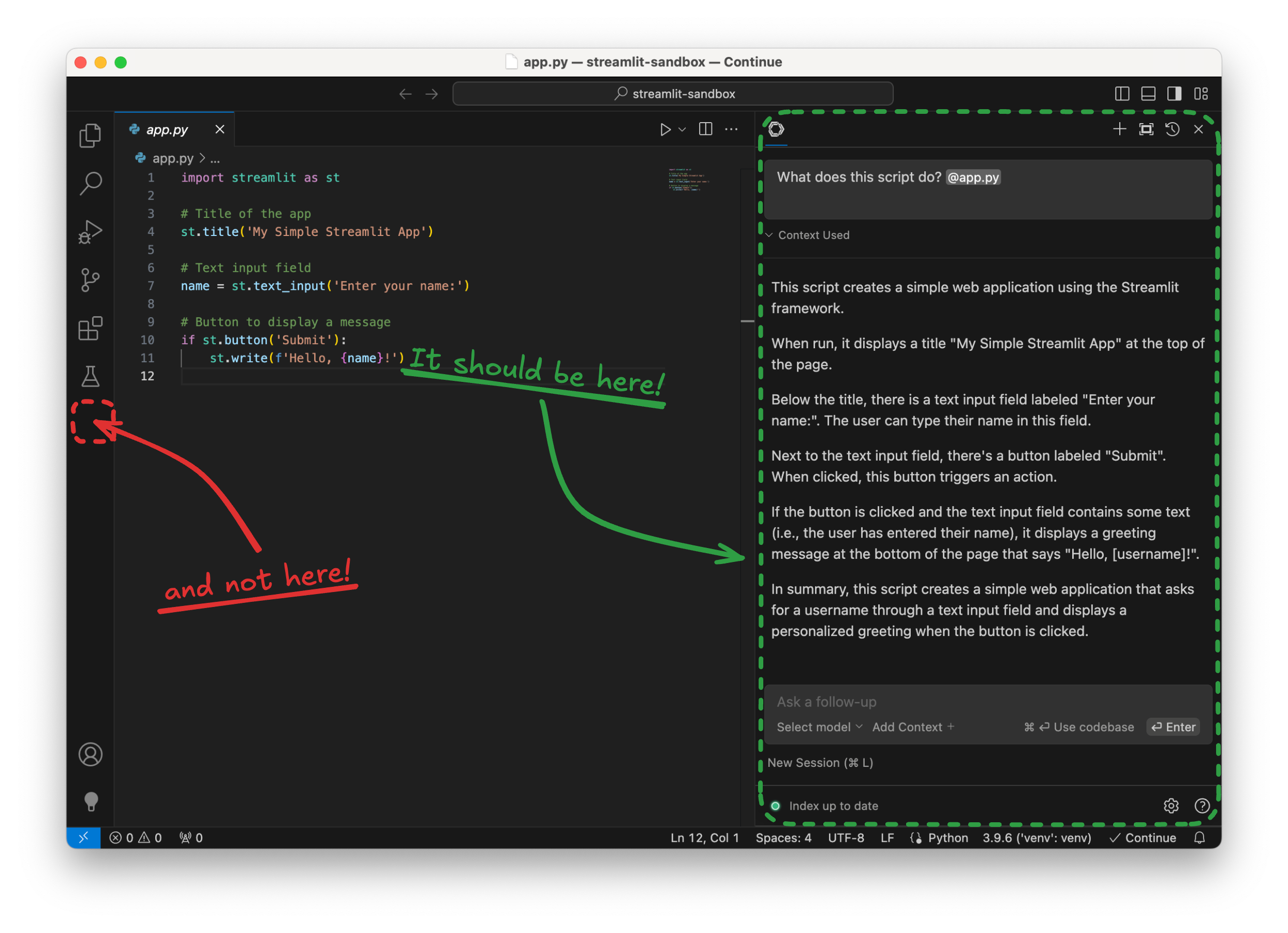Select interpreter 3.9.6 ('venv': venv)

pyautogui.click(x=1037, y=838)
